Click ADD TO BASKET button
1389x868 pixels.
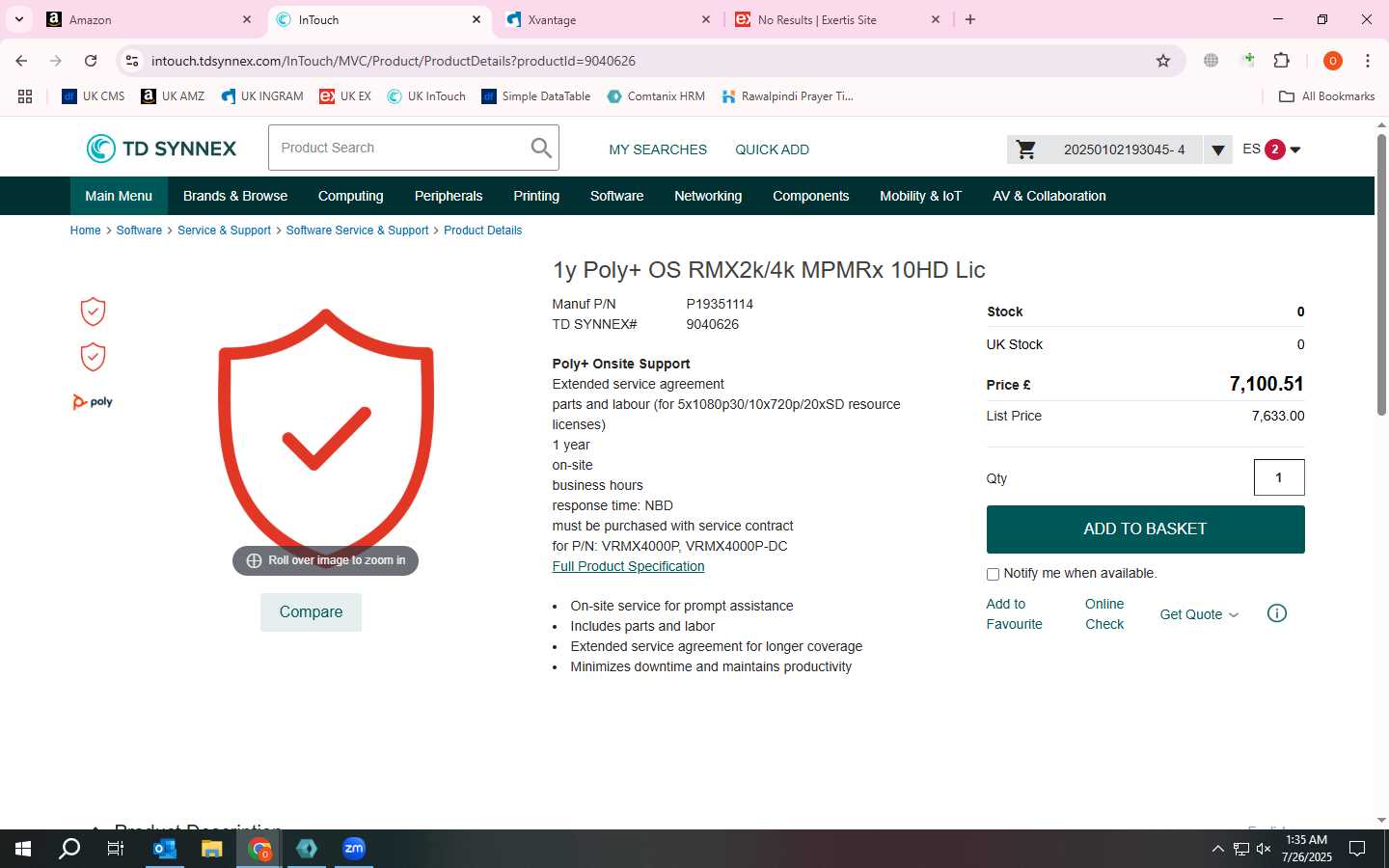click(1145, 529)
